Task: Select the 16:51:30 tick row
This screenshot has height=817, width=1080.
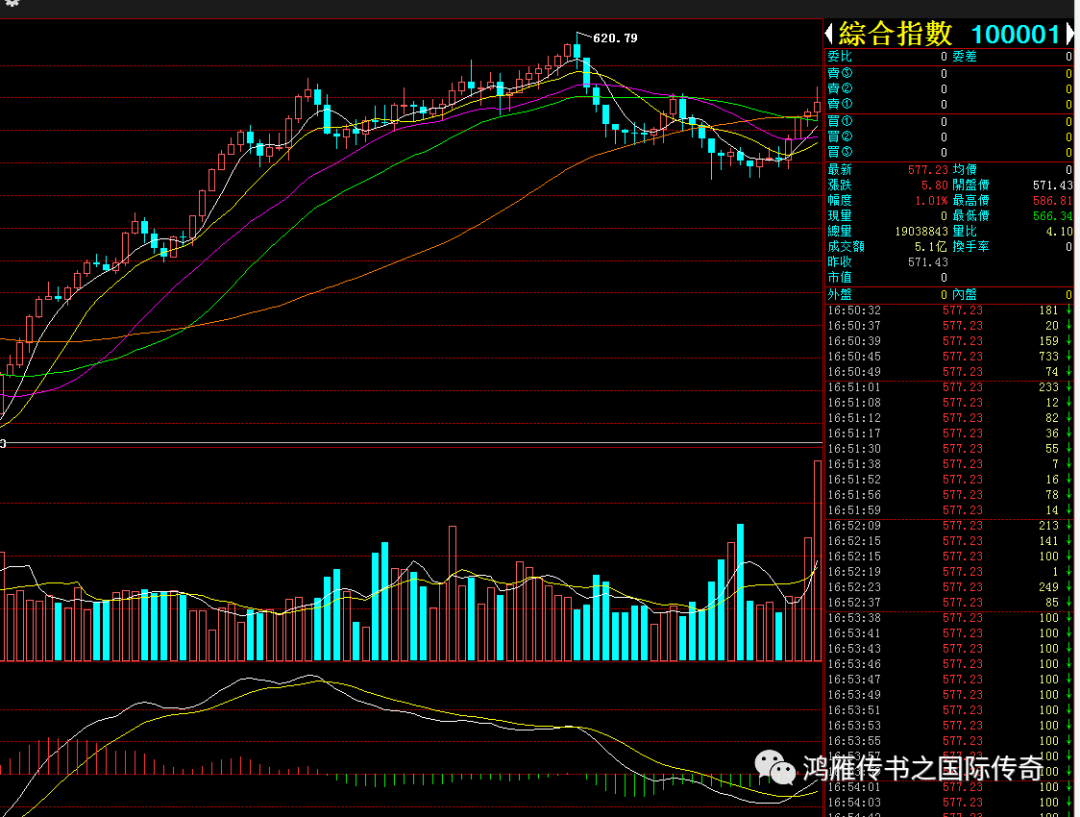Action: [949, 449]
